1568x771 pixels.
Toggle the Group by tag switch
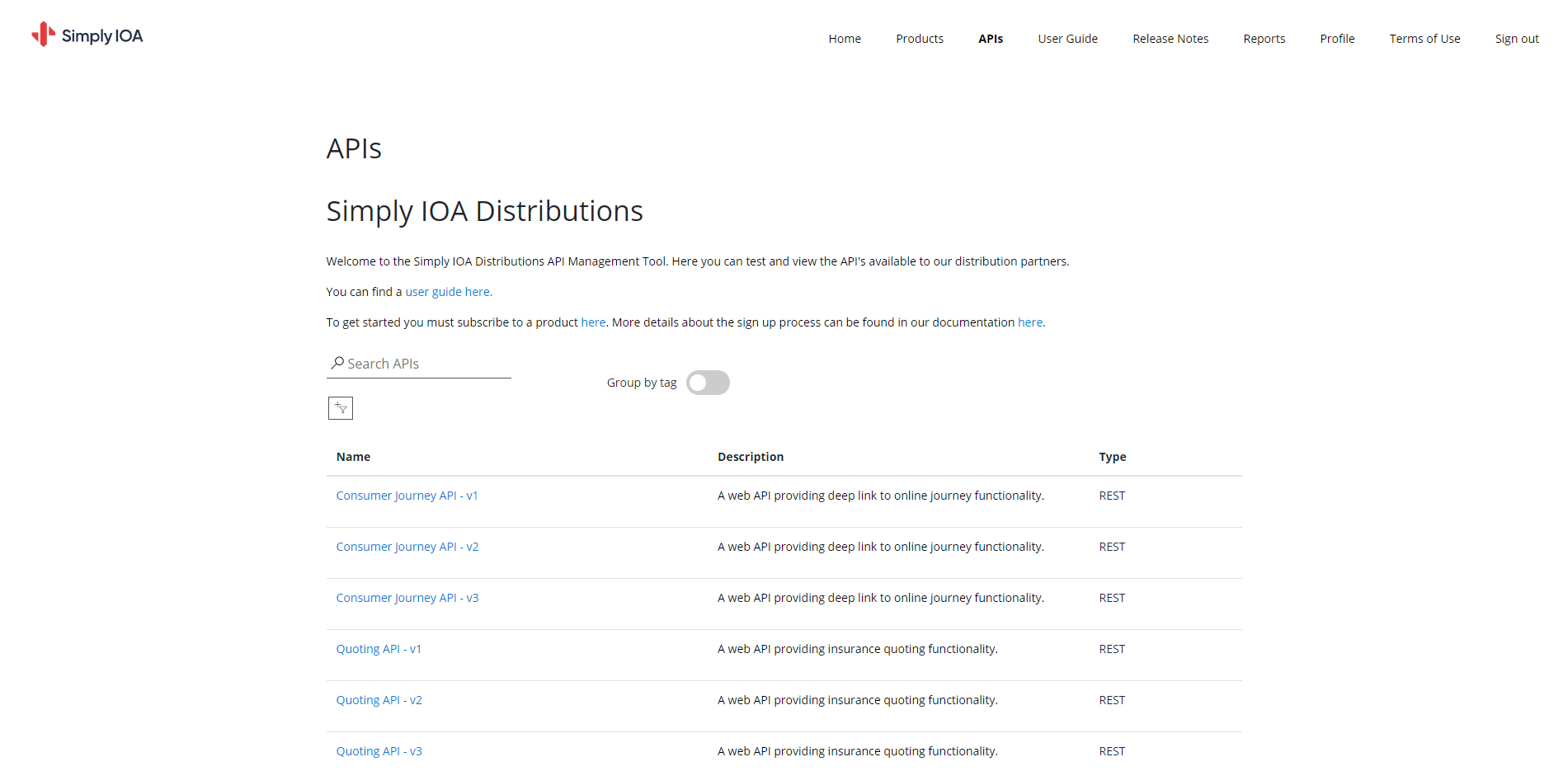[x=708, y=383]
